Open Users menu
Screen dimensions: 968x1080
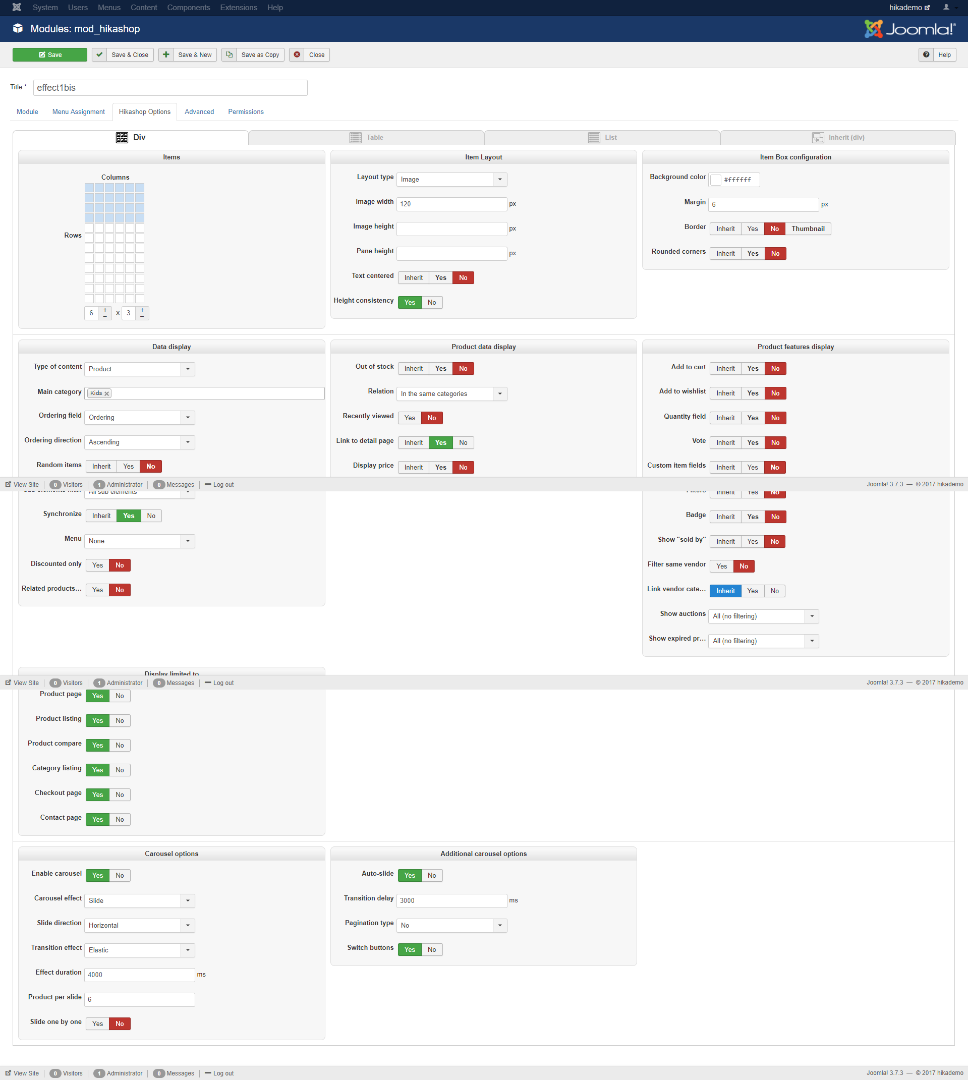pyautogui.click(x=78, y=8)
